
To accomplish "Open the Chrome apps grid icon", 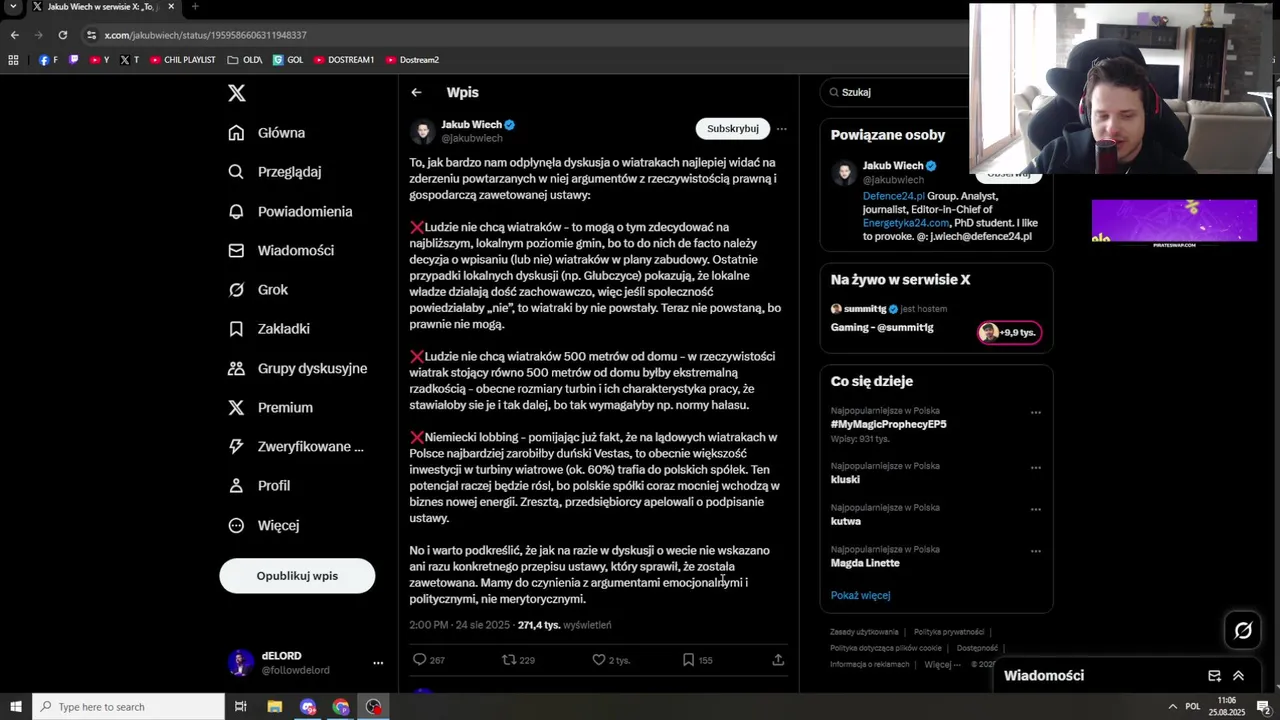I will coord(13,60).
